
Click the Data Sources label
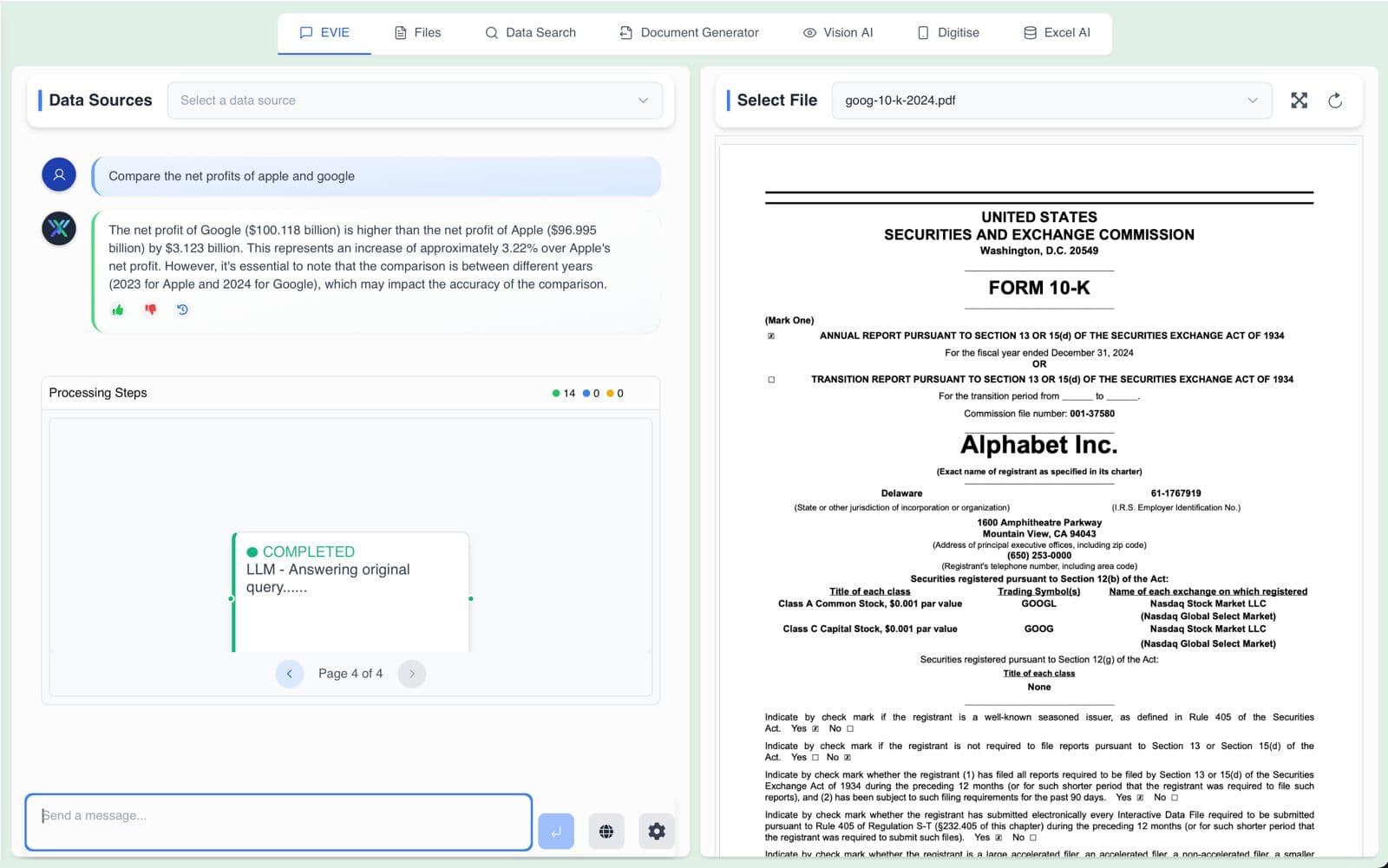tap(101, 101)
